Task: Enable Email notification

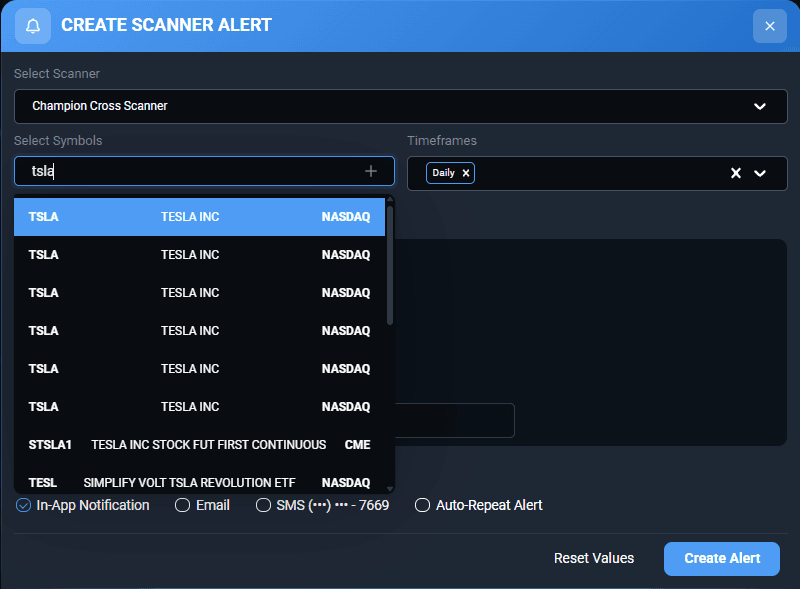Action: [x=202, y=505]
